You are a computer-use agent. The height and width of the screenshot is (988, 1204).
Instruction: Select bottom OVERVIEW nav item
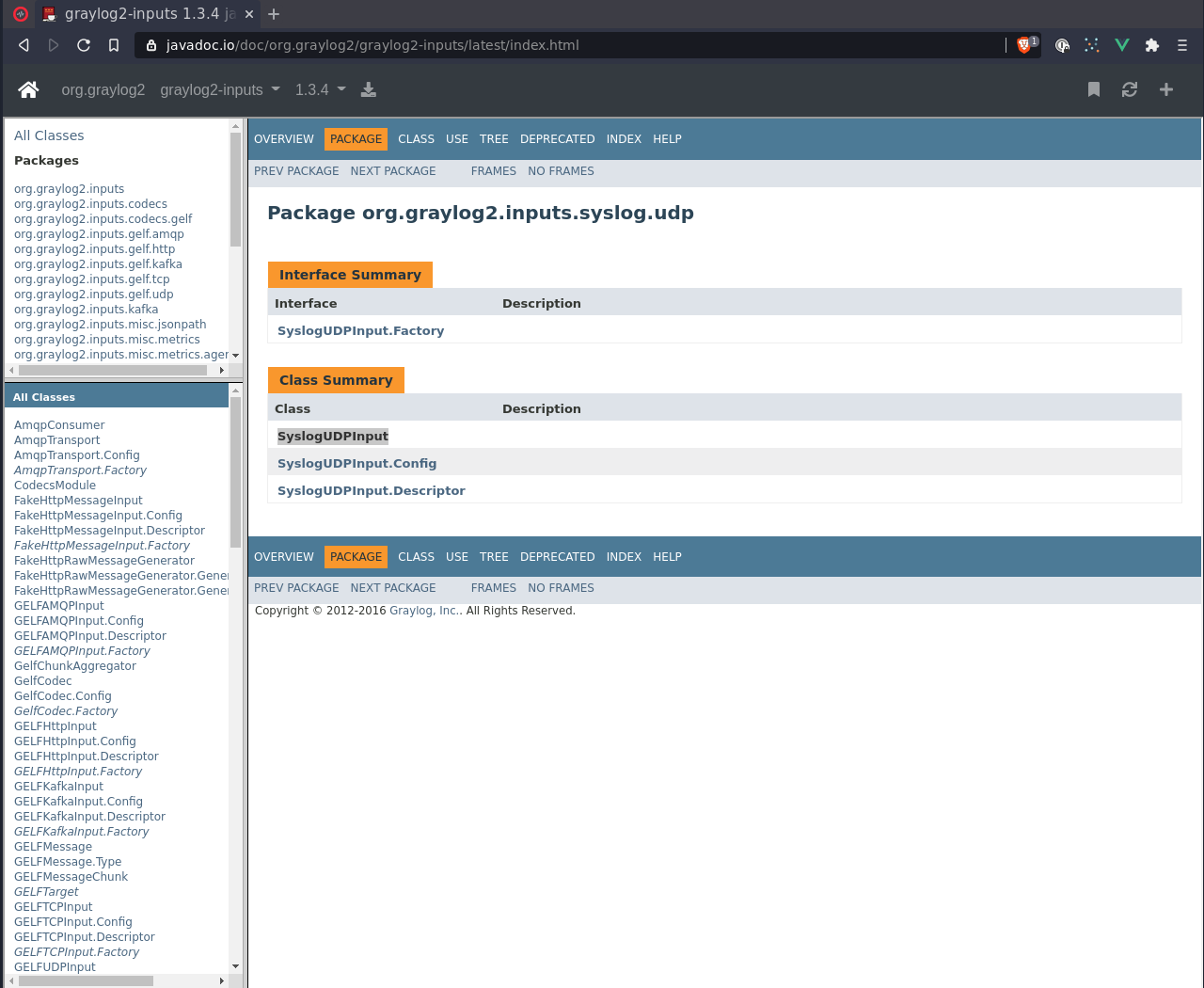point(284,557)
